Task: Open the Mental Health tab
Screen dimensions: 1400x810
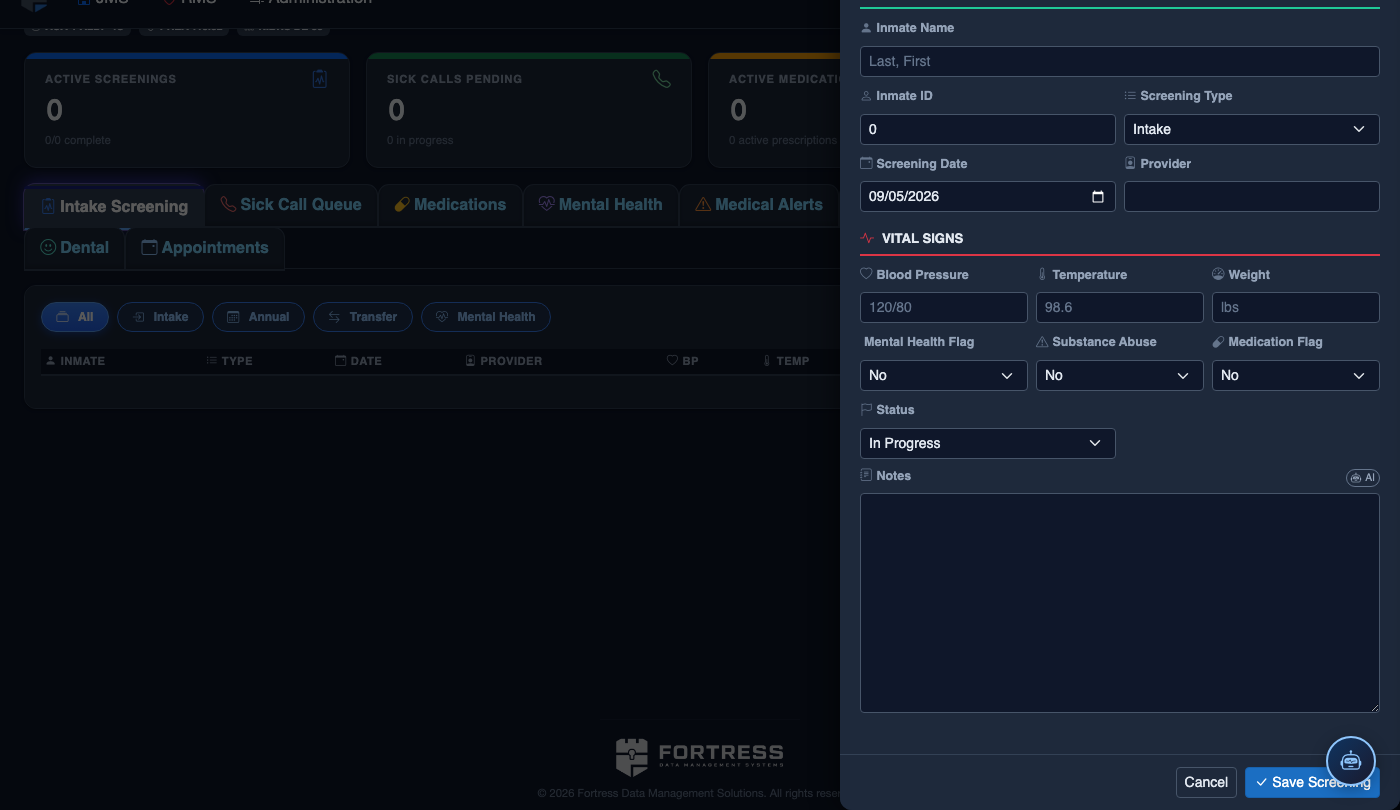Action: [x=600, y=205]
